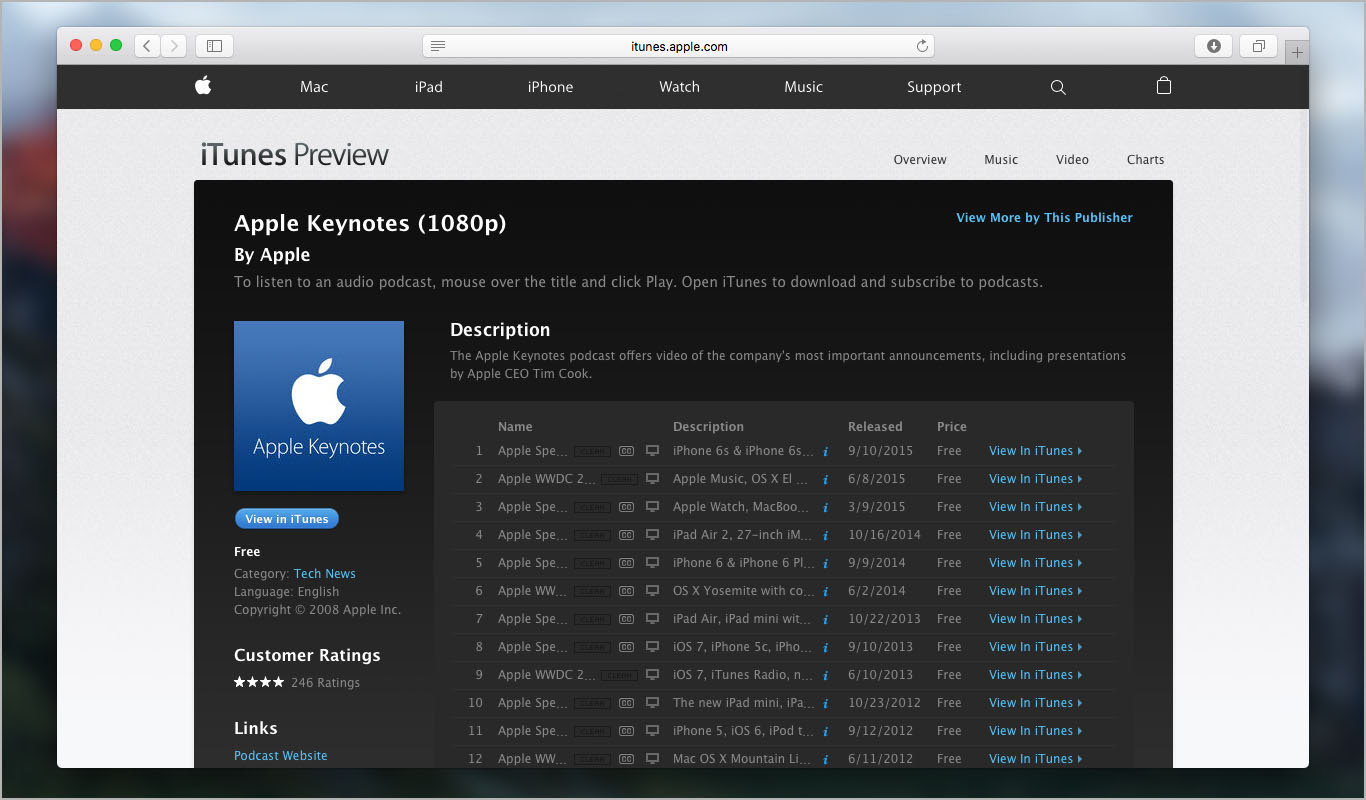Click the info icon for 3/9/2015 episode
1366x800 pixels.
pos(825,508)
